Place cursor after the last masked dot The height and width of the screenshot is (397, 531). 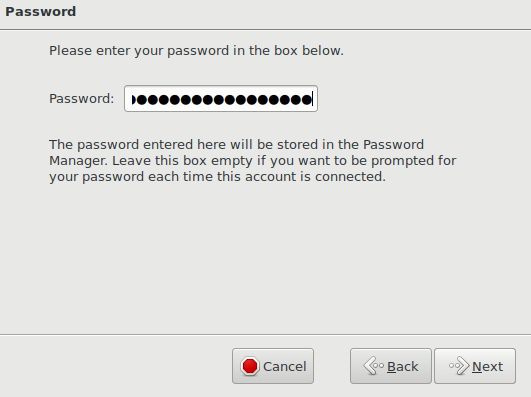314,100
